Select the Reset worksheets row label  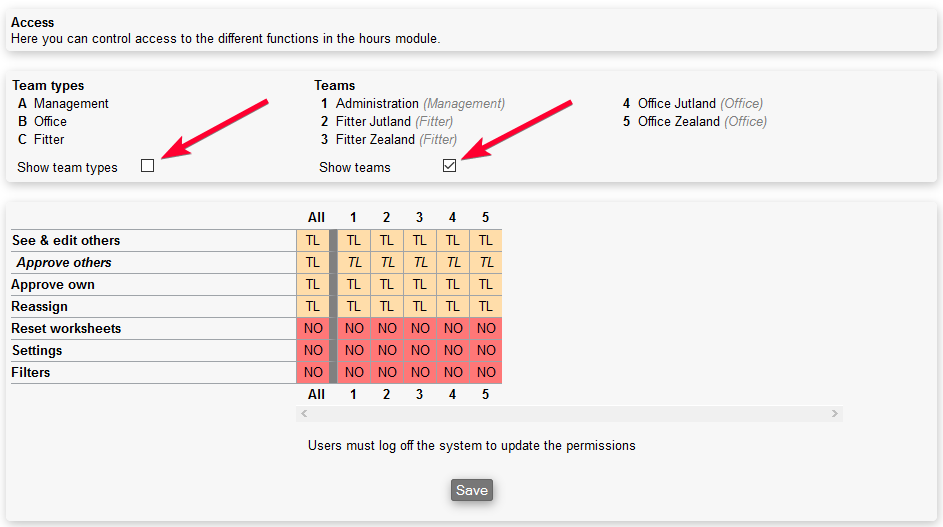click(66, 328)
